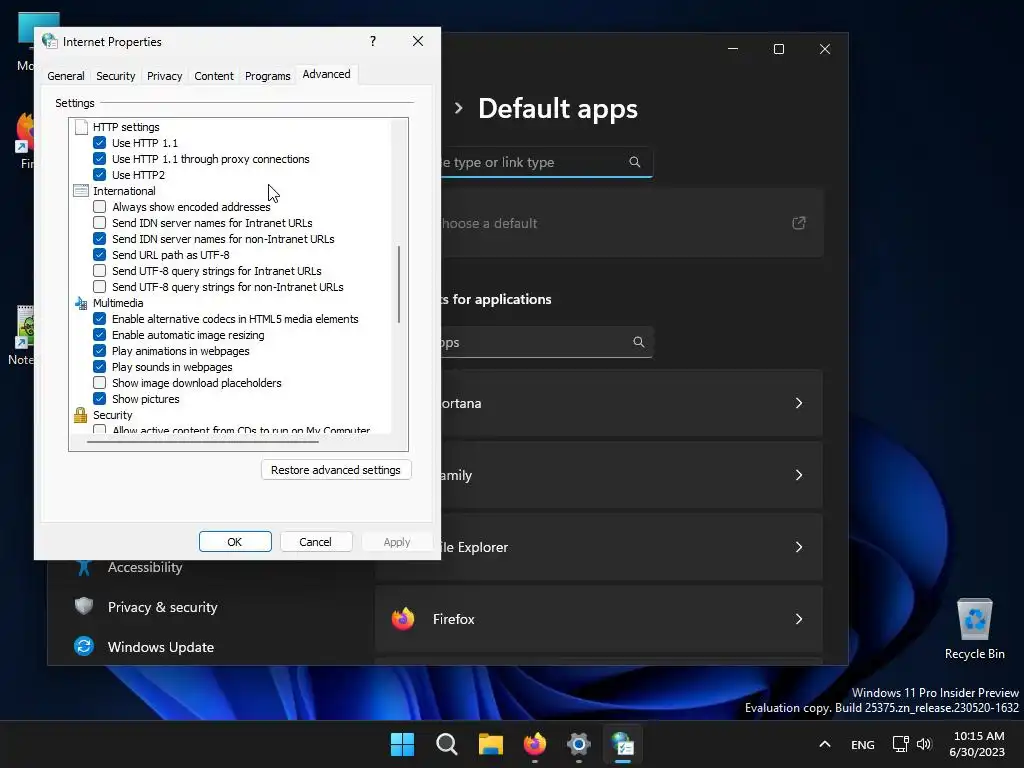Screen dimensions: 1024x768
Task: Click the Privacy & security shield icon
Action: pos(84,607)
